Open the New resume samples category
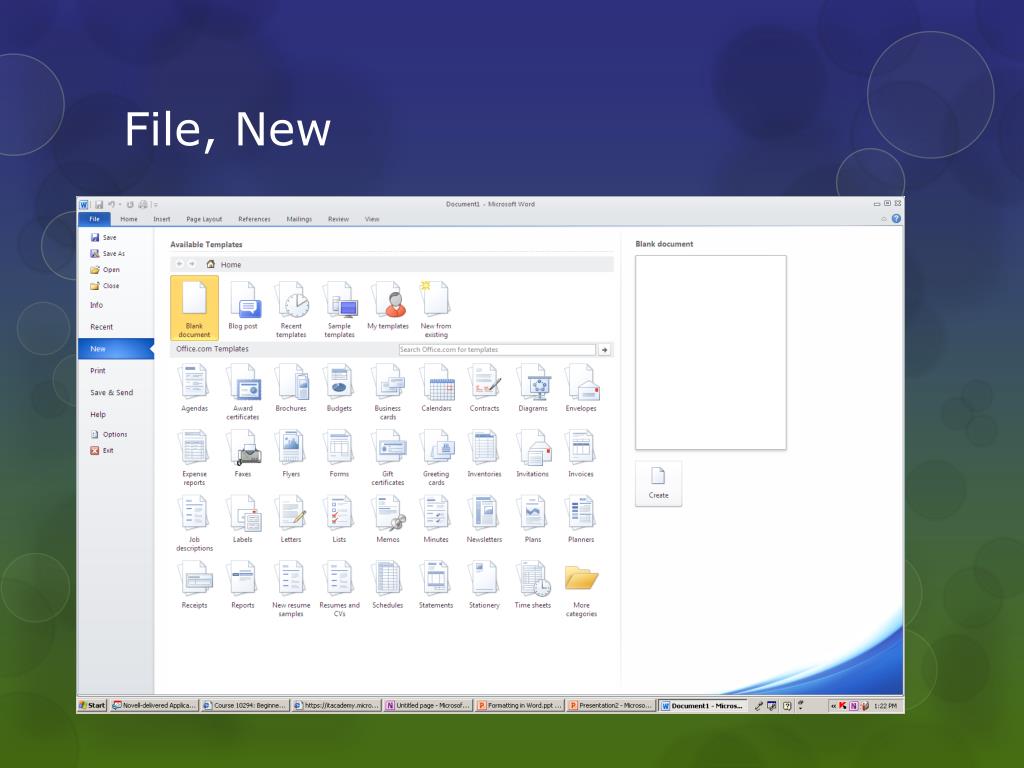 pyautogui.click(x=291, y=588)
